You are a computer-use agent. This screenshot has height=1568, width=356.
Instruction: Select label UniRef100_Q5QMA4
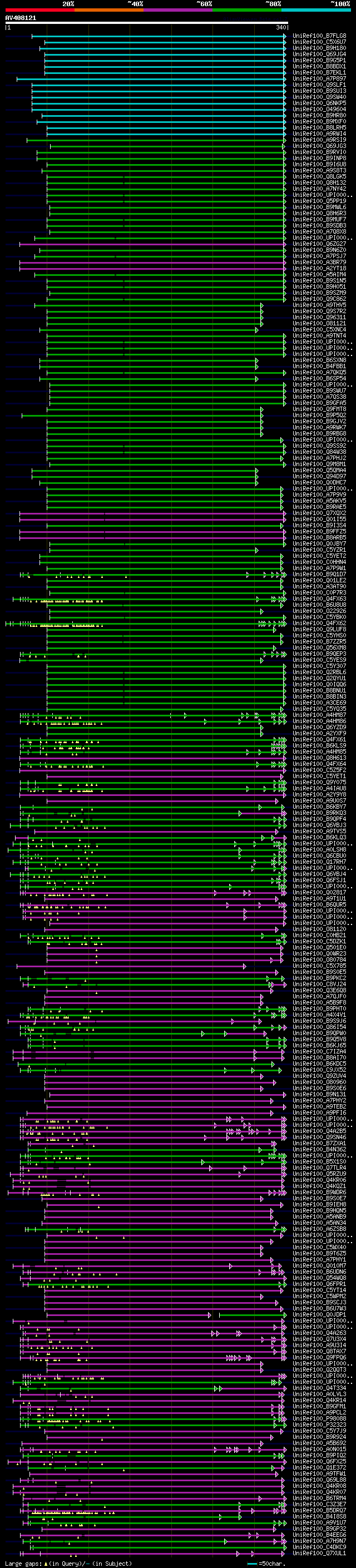319,470
